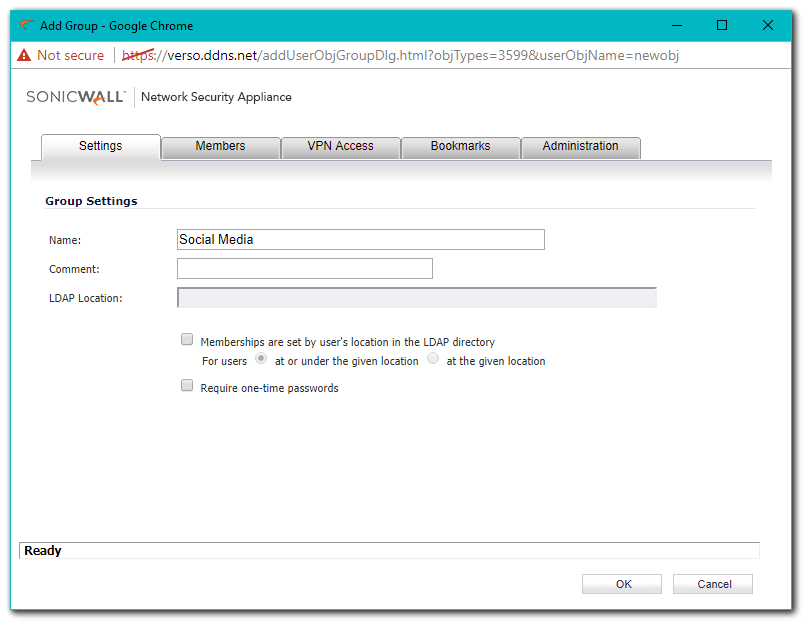Choose 'at or under the given location' radio

point(261,359)
